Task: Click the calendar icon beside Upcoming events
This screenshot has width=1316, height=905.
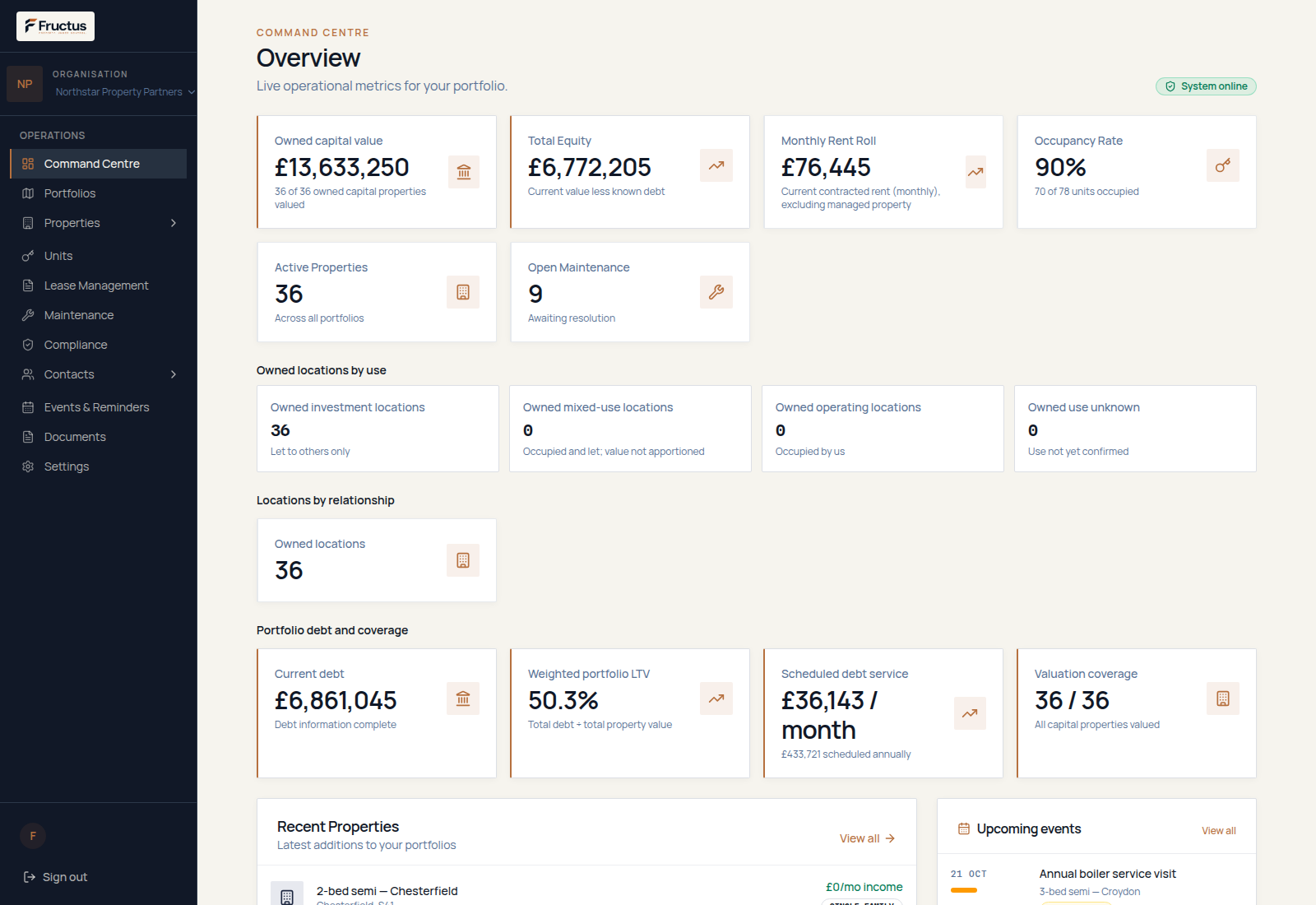Action: pos(964,828)
